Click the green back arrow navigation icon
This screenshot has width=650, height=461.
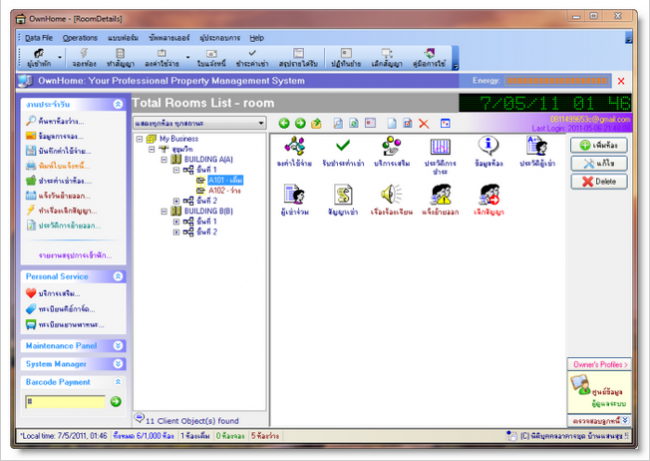point(284,123)
